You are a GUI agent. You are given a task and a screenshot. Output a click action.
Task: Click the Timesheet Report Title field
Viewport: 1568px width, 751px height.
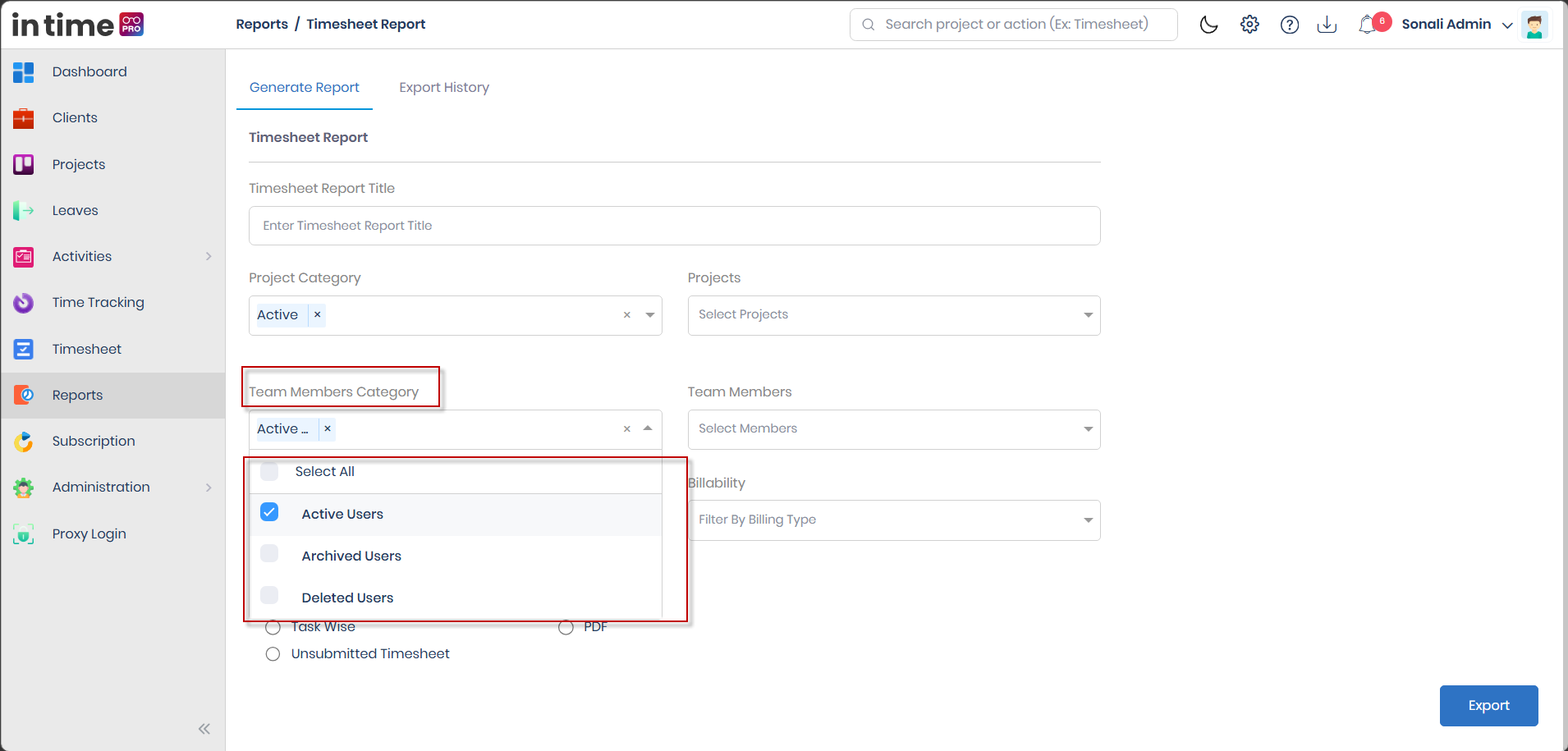(675, 226)
